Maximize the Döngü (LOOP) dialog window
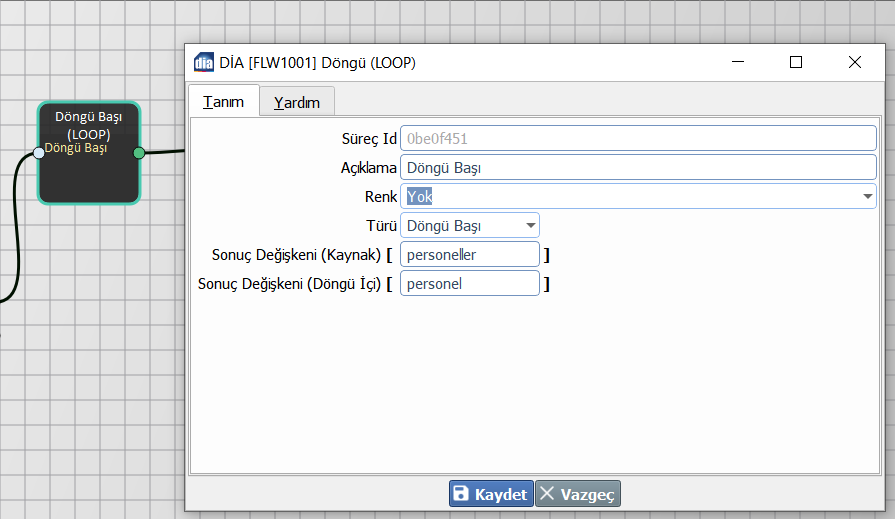This screenshot has width=895, height=519. pyautogui.click(x=796, y=62)
